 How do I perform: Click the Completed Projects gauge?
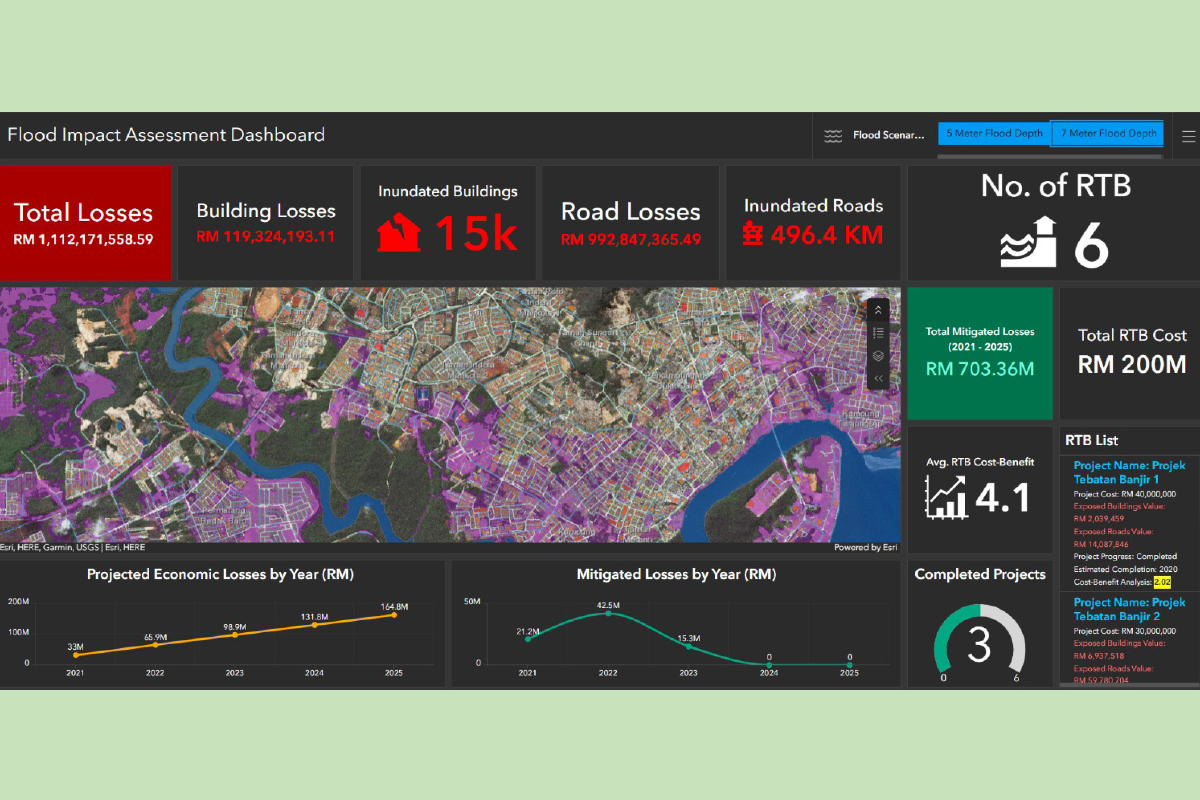(x=980, y=645)
